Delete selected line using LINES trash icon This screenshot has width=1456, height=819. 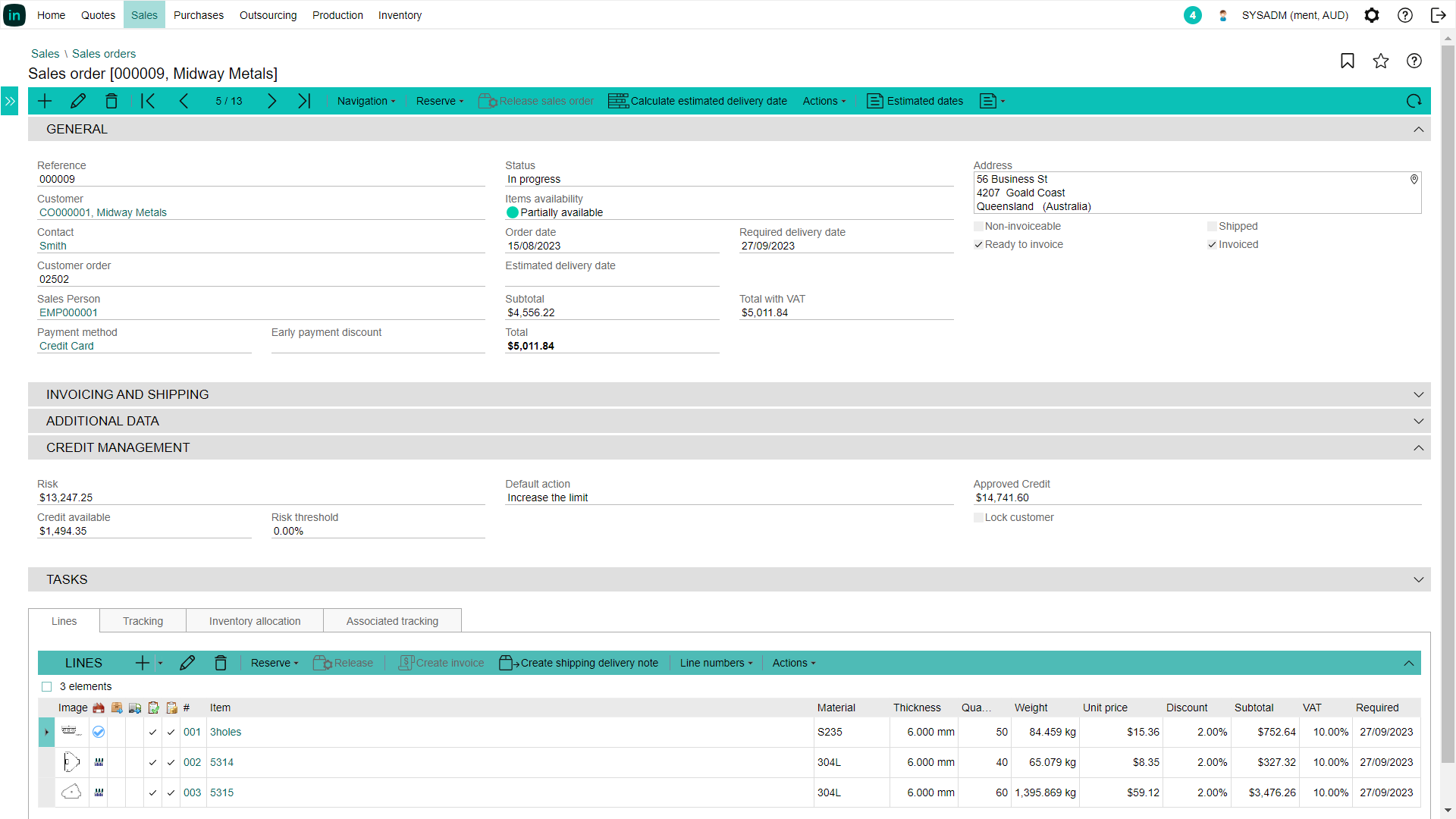(221, 663)
